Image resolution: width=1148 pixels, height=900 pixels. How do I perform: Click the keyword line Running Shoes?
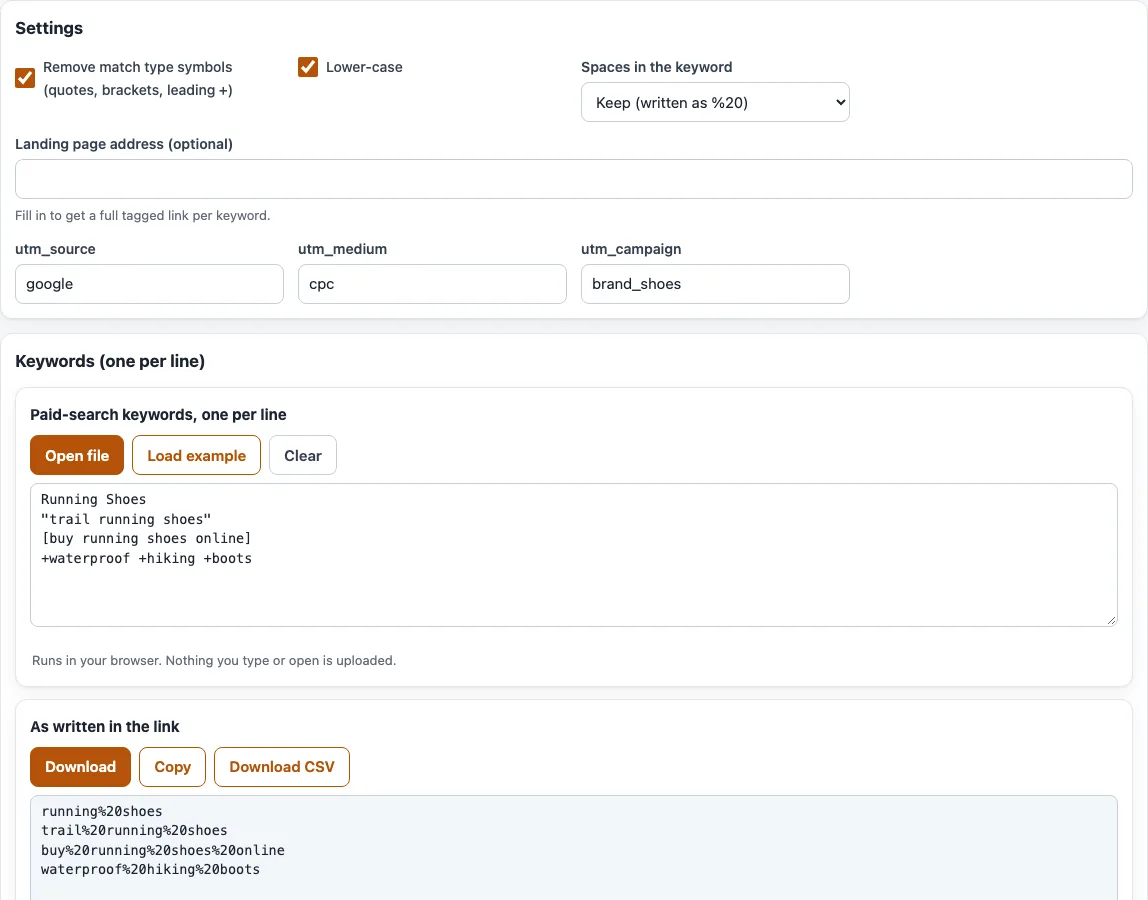click(93, 499)
